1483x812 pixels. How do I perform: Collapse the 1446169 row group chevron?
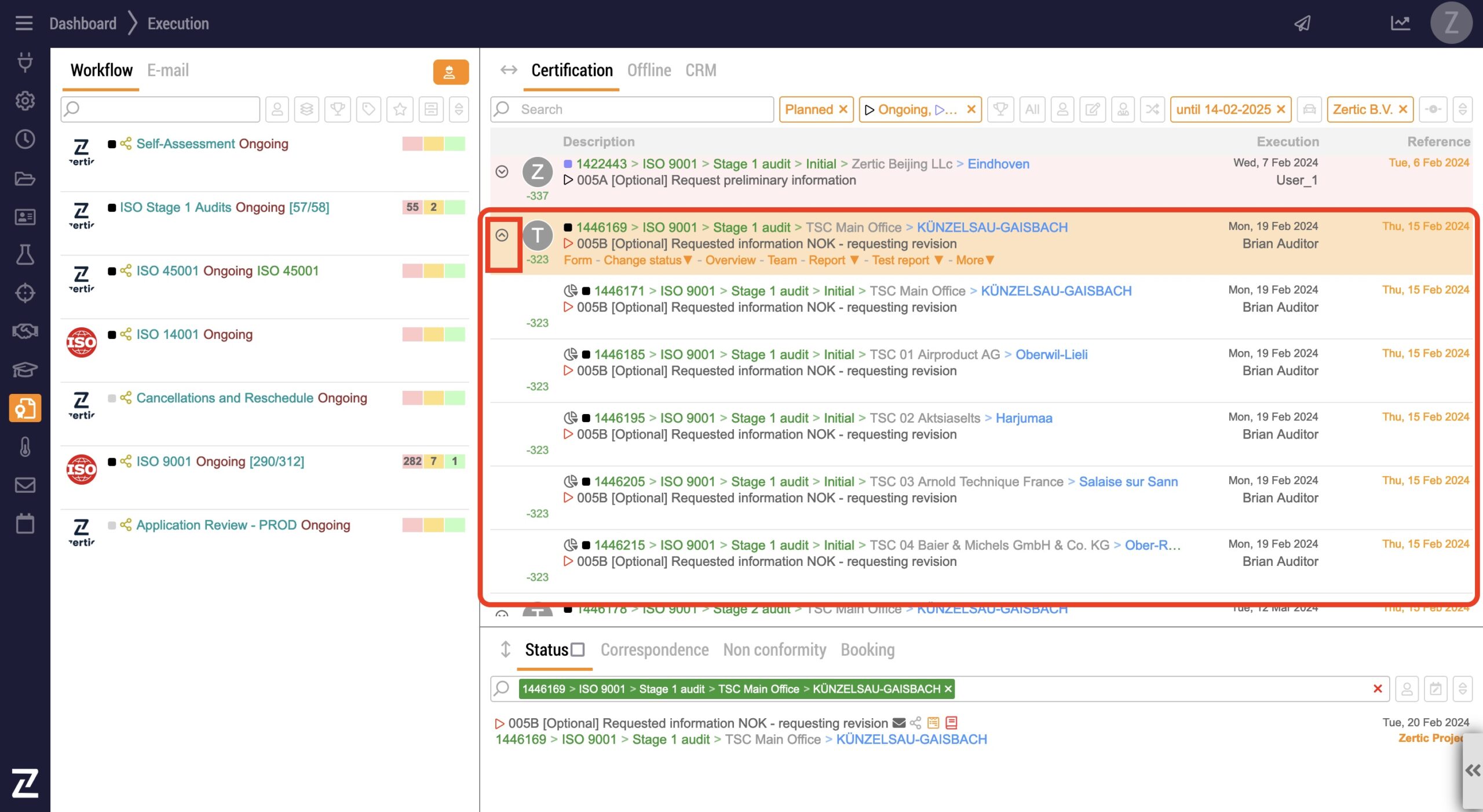(502, 235)
